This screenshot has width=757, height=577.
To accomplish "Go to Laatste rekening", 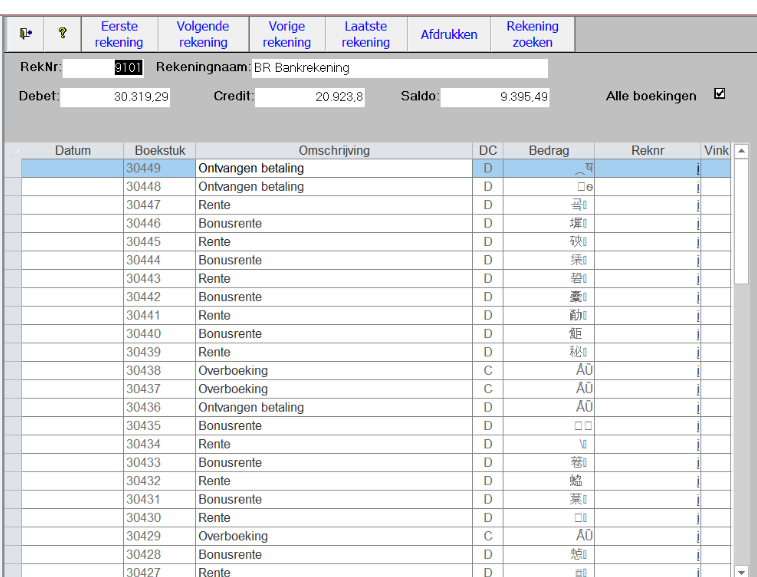I will pyautogui.click(x=365, y=34).
